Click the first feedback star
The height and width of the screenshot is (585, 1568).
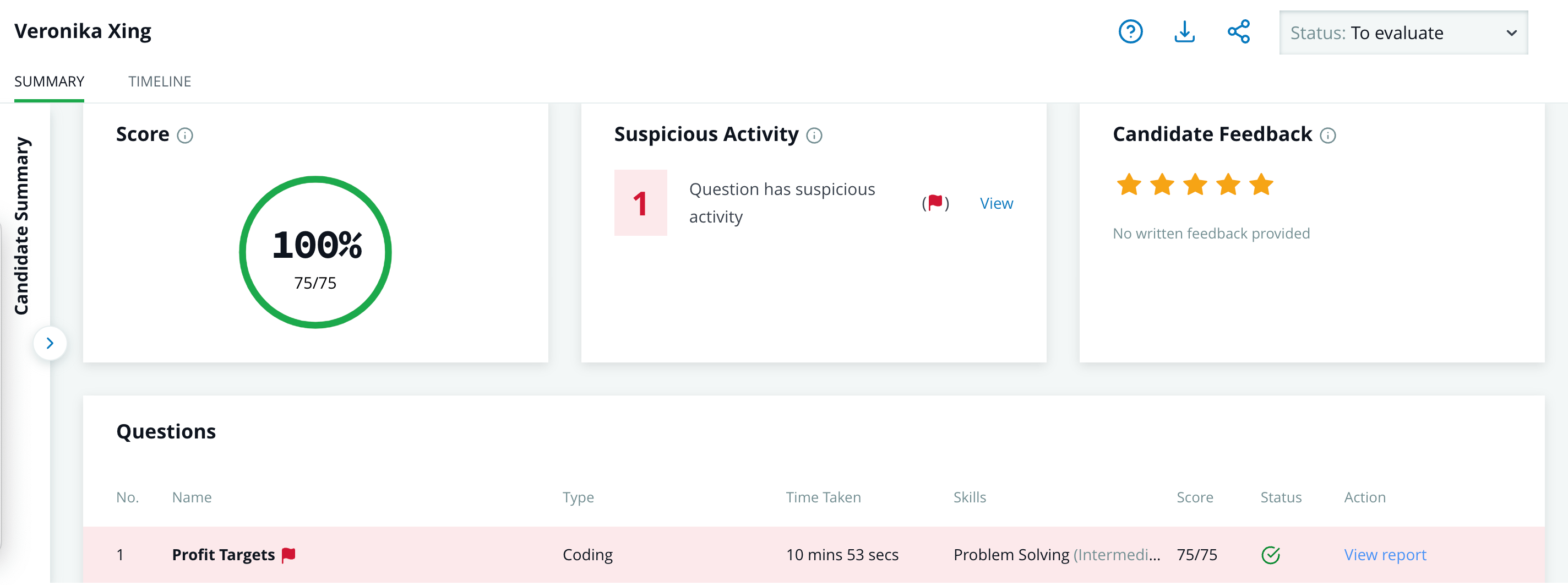[1129, 185]
